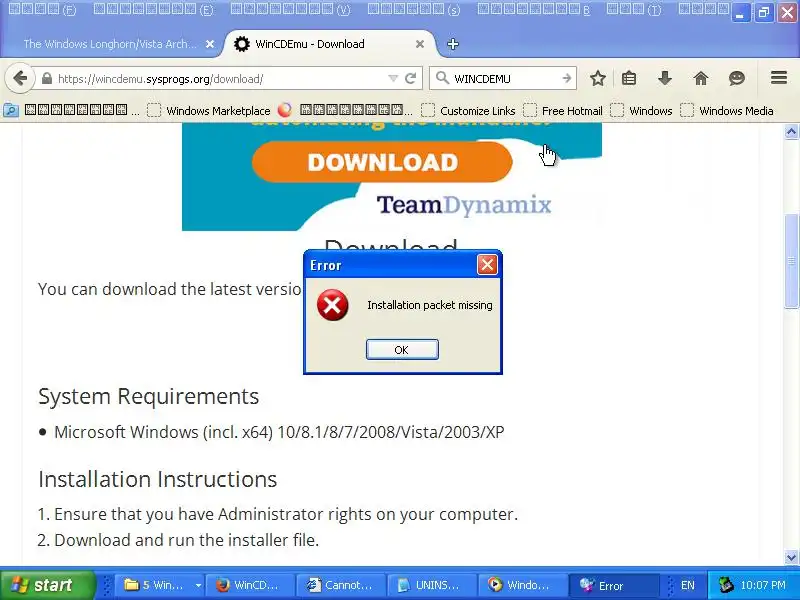800x600 pixels.
Task: Open the Firefox hamburger menu
Action: pyautogui.click(x=779, y=78)
